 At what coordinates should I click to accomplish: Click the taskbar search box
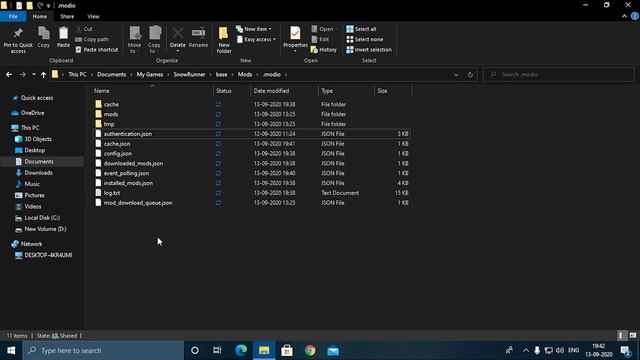click(103, 350)
